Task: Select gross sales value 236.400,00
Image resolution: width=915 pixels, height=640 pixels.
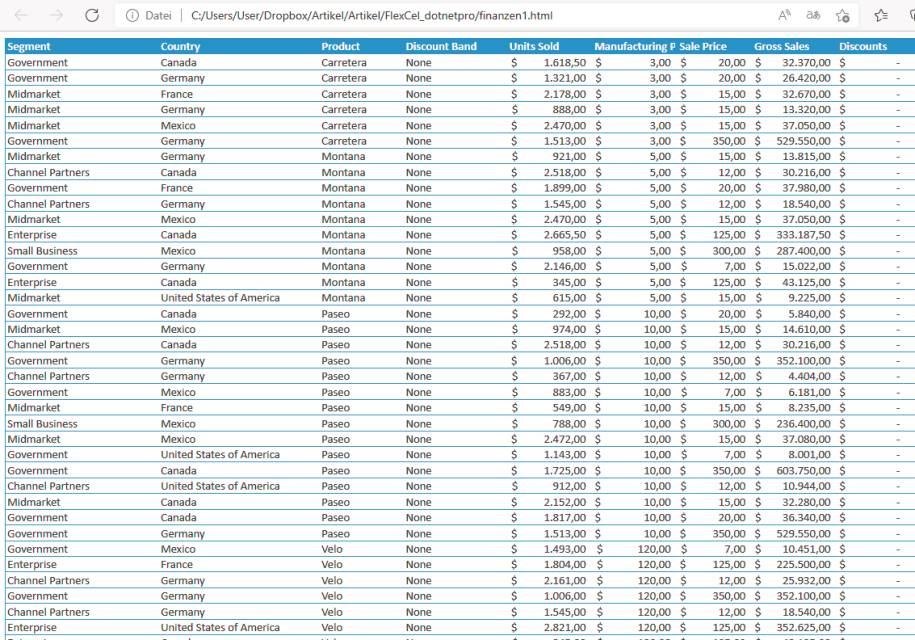Action: coord(803,424)
